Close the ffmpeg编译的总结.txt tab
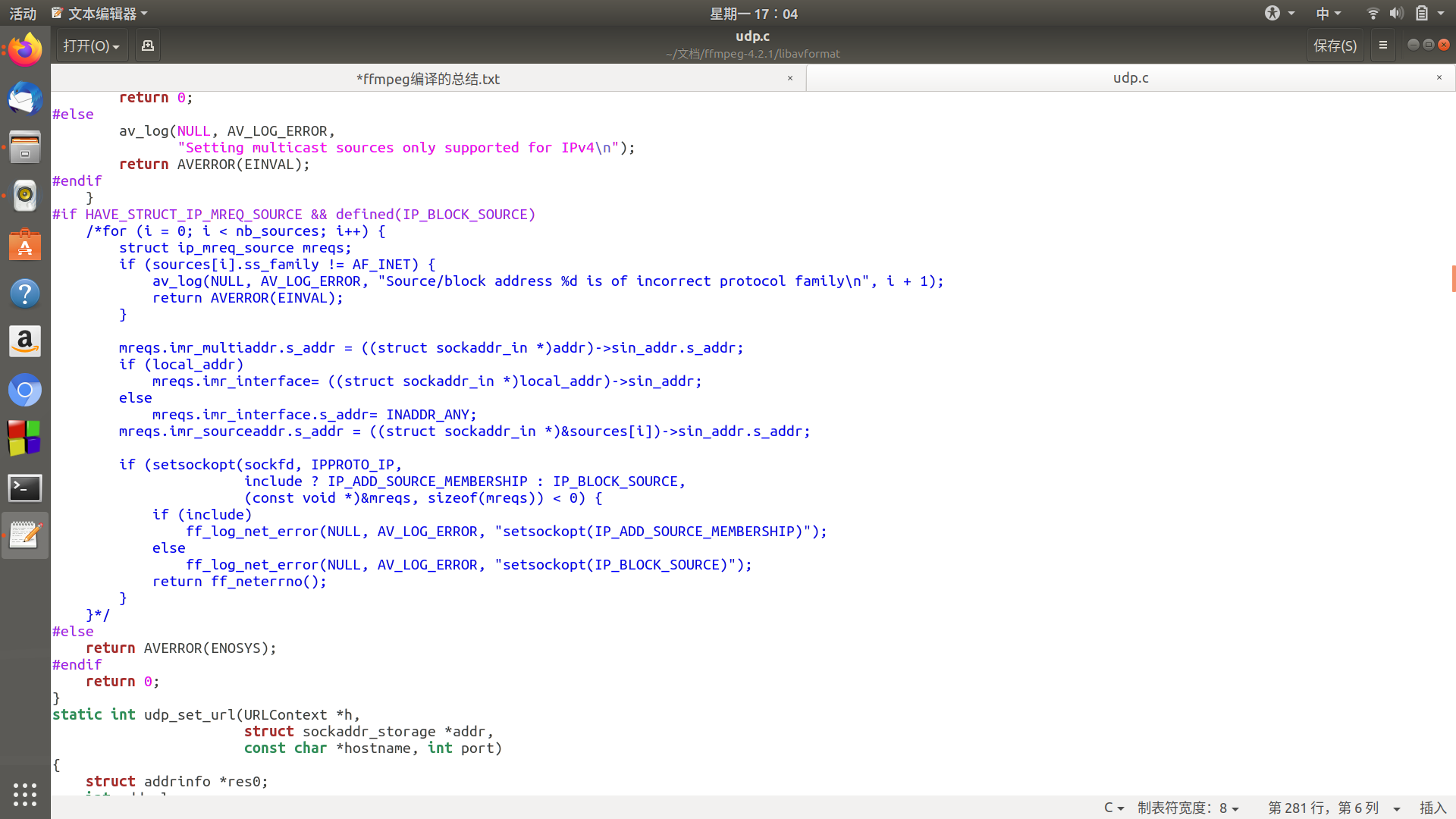The height and width of the screenshot is (819, 1456). point(789,78)
